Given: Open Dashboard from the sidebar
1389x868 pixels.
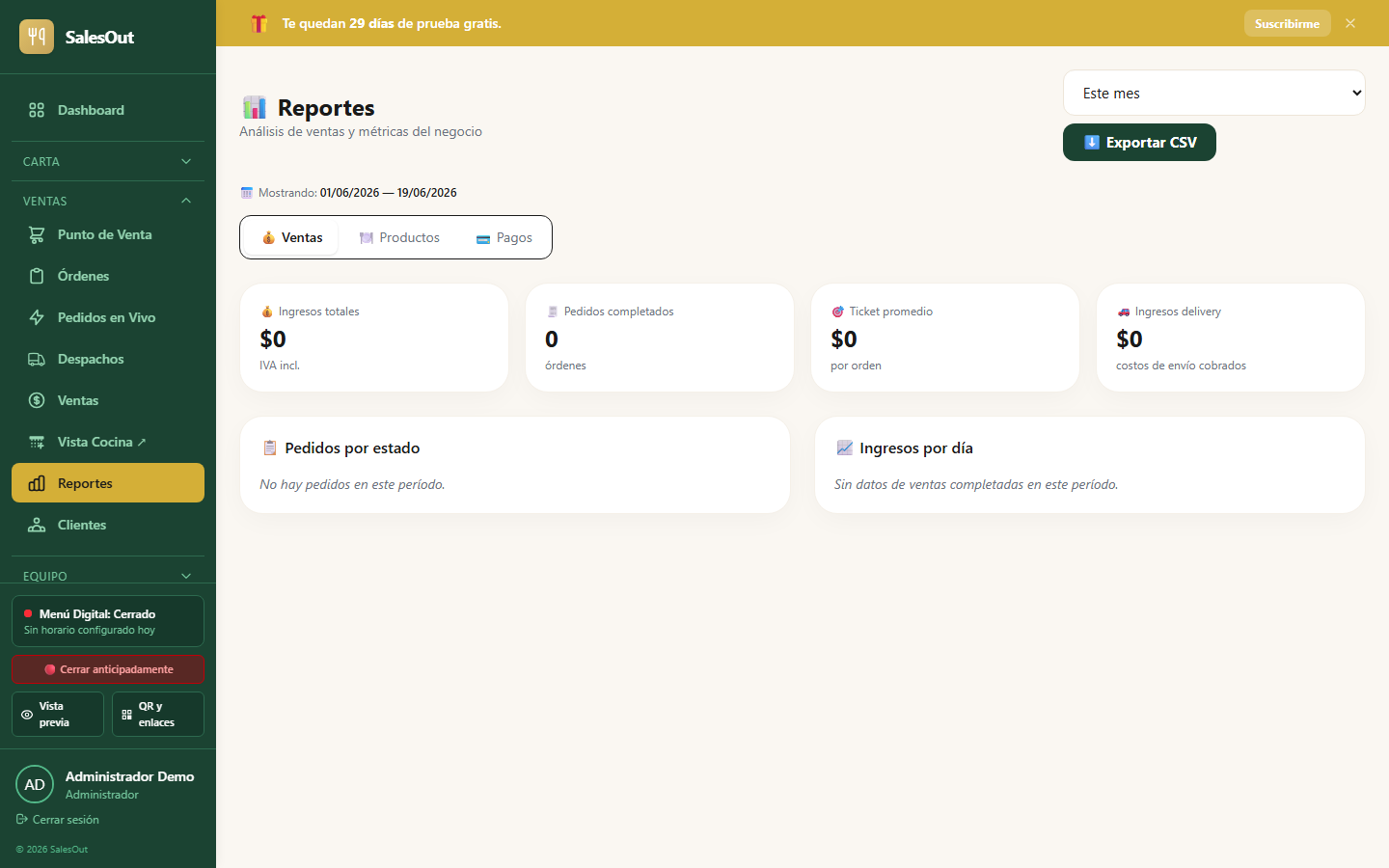Looking at the screenshot, I should (108, 110).
